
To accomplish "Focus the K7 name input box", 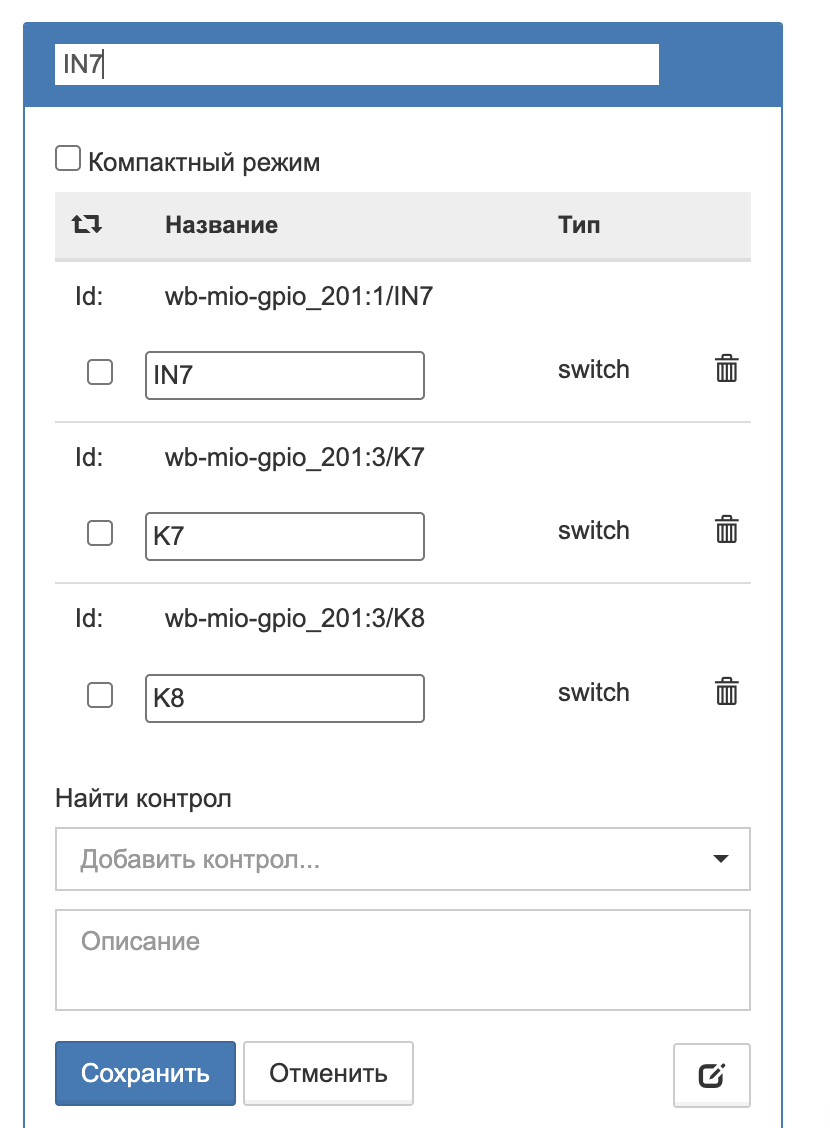I will (284, 537).
